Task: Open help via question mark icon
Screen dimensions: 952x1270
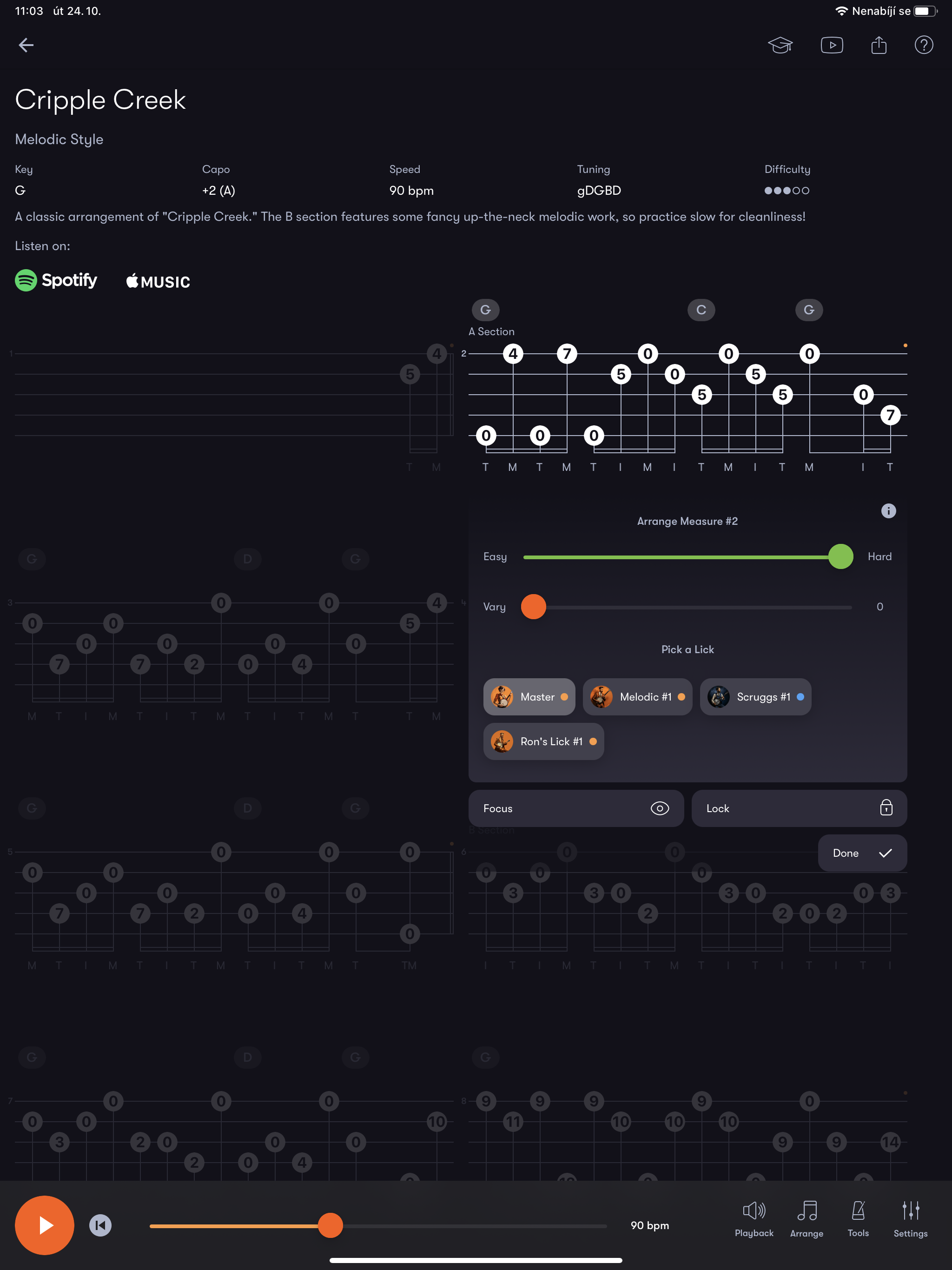Action: (x=923, y=45)
